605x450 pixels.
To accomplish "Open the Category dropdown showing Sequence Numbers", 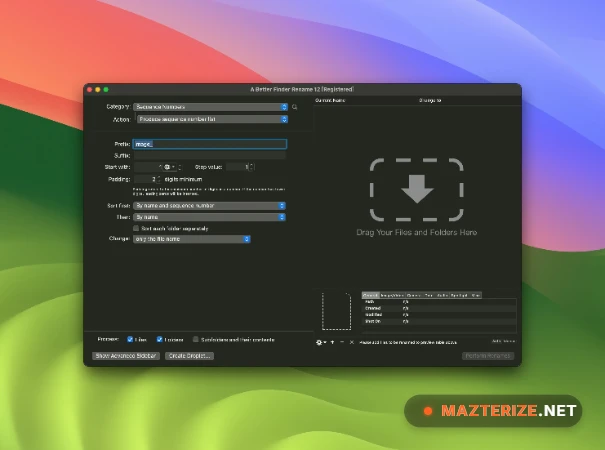I will [x=210, y=107].
